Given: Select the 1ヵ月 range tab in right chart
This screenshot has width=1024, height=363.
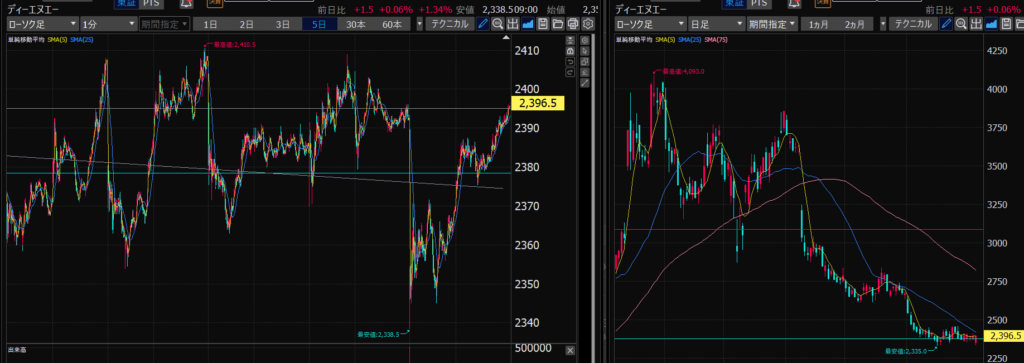Looking at the screenshot, I should click(820, 24).
